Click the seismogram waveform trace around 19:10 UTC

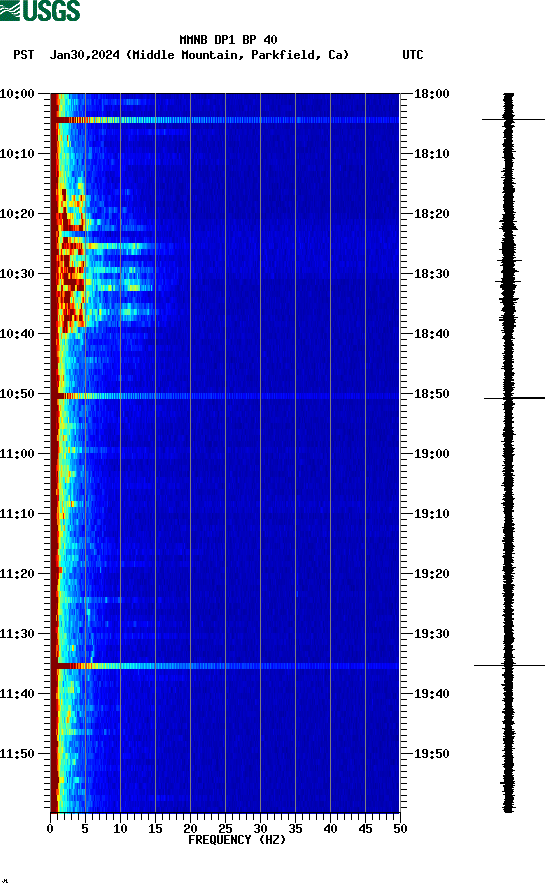508,514
